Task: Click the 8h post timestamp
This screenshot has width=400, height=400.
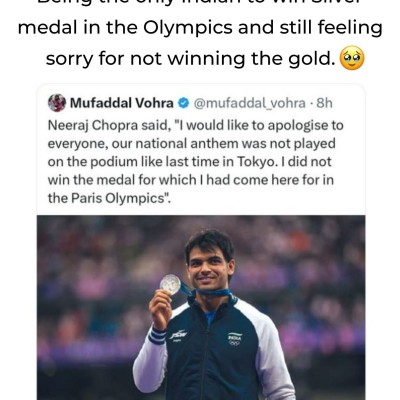Action: pyautogui.click(x=324, y=103)
